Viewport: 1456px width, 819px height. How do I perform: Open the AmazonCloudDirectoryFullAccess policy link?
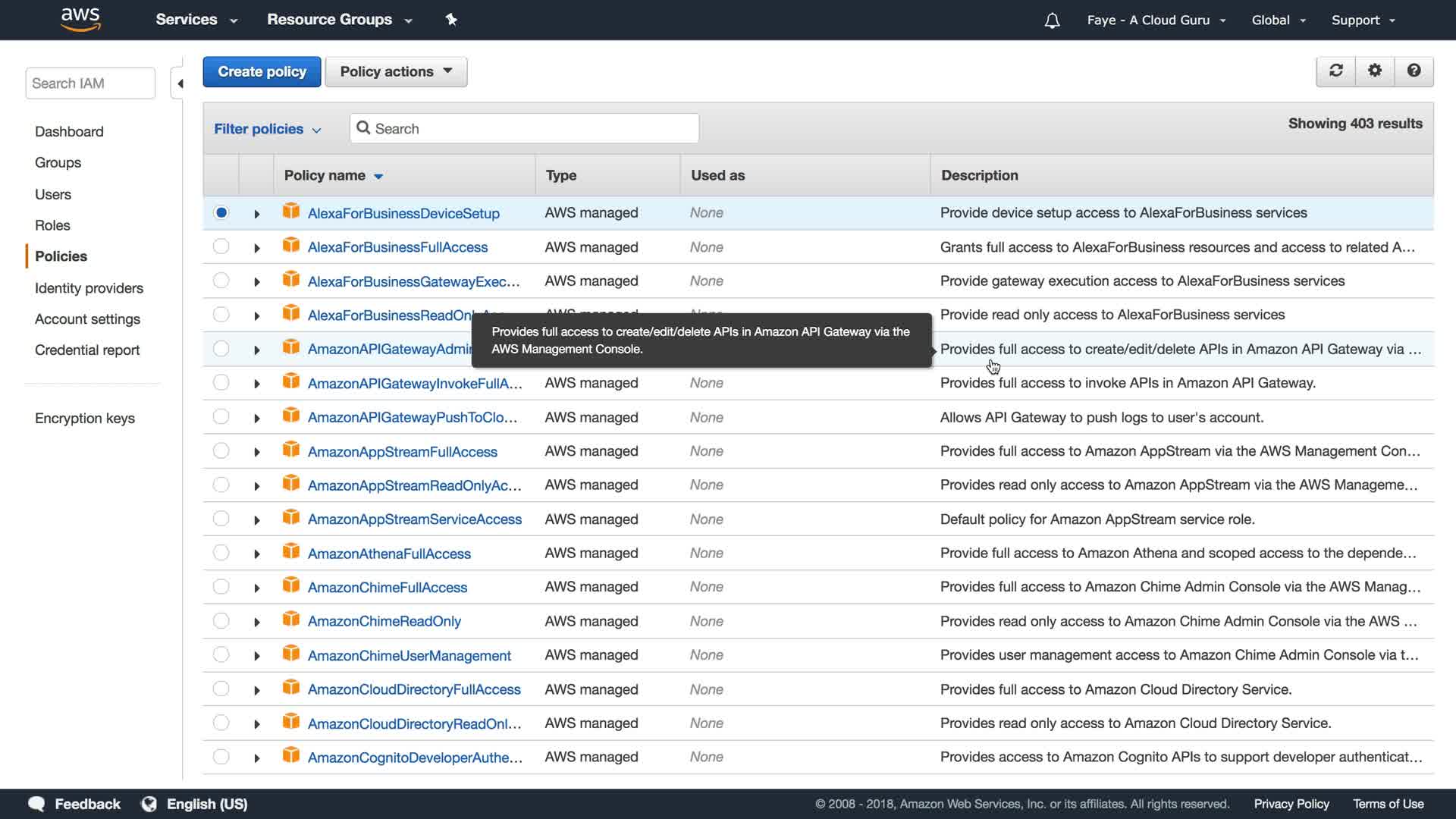[x=413, y=689]
